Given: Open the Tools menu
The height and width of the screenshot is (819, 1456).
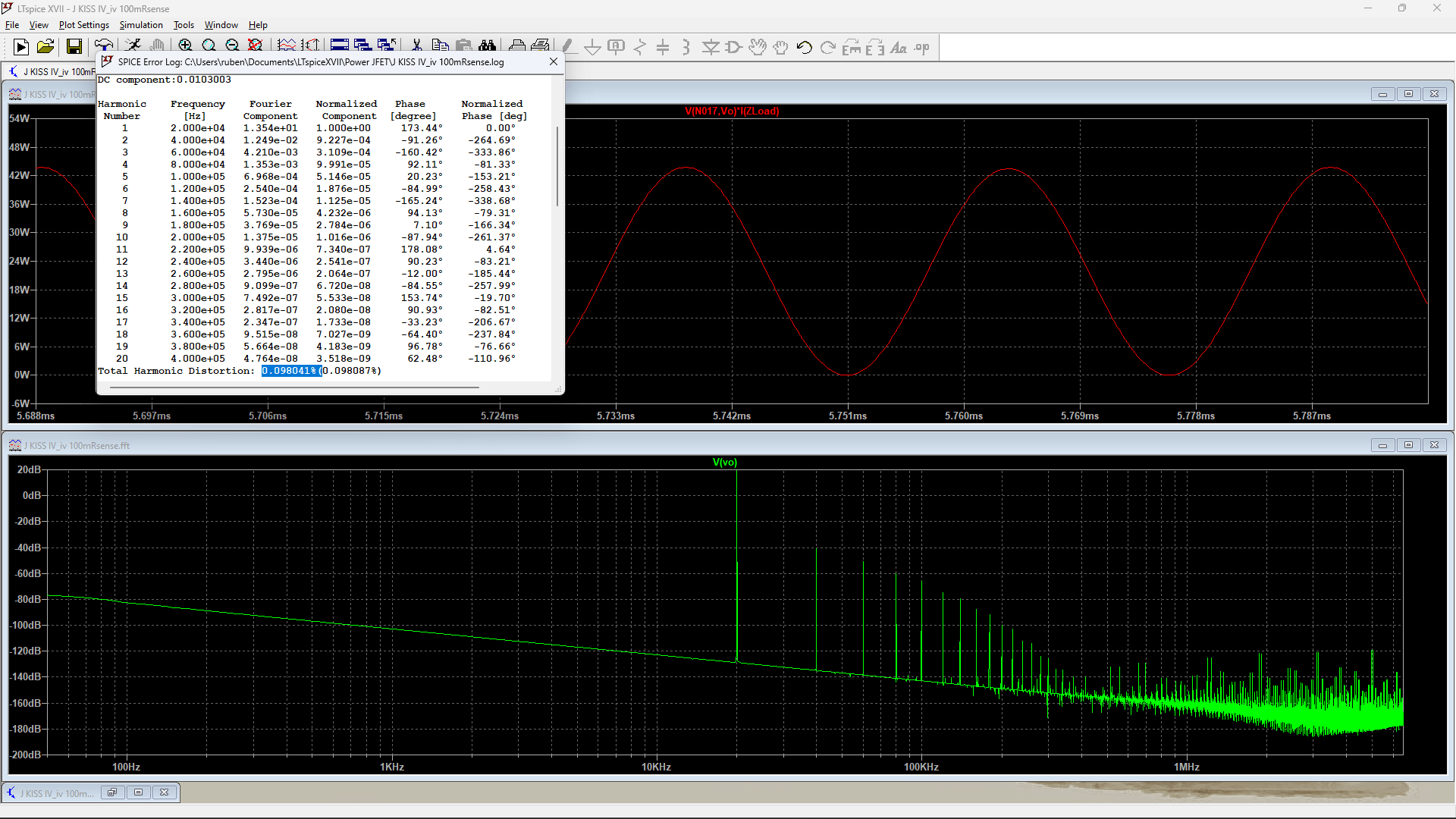Looking at the screenshot, I should (x=184, y=25).
